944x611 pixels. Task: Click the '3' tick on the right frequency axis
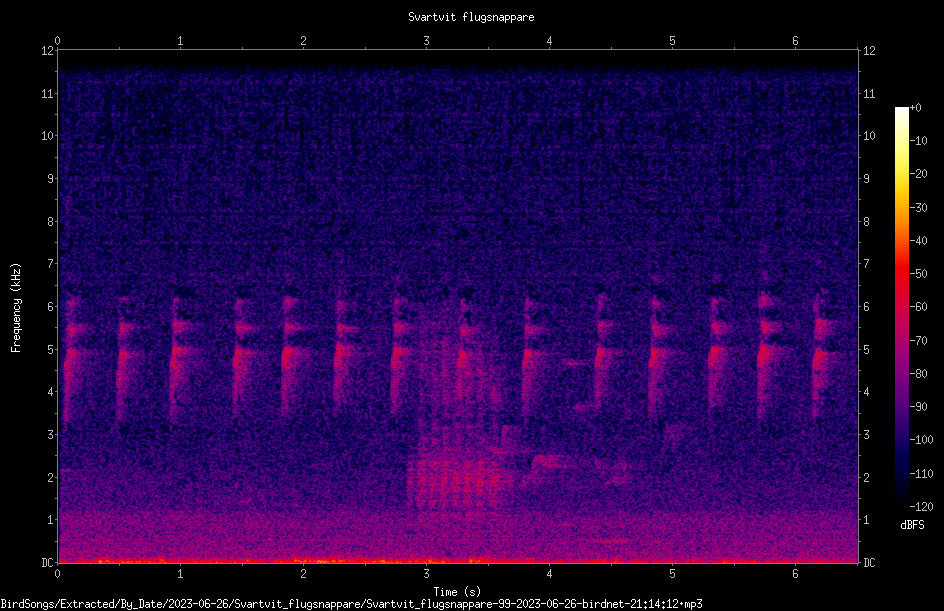click(x=866, y=435)
